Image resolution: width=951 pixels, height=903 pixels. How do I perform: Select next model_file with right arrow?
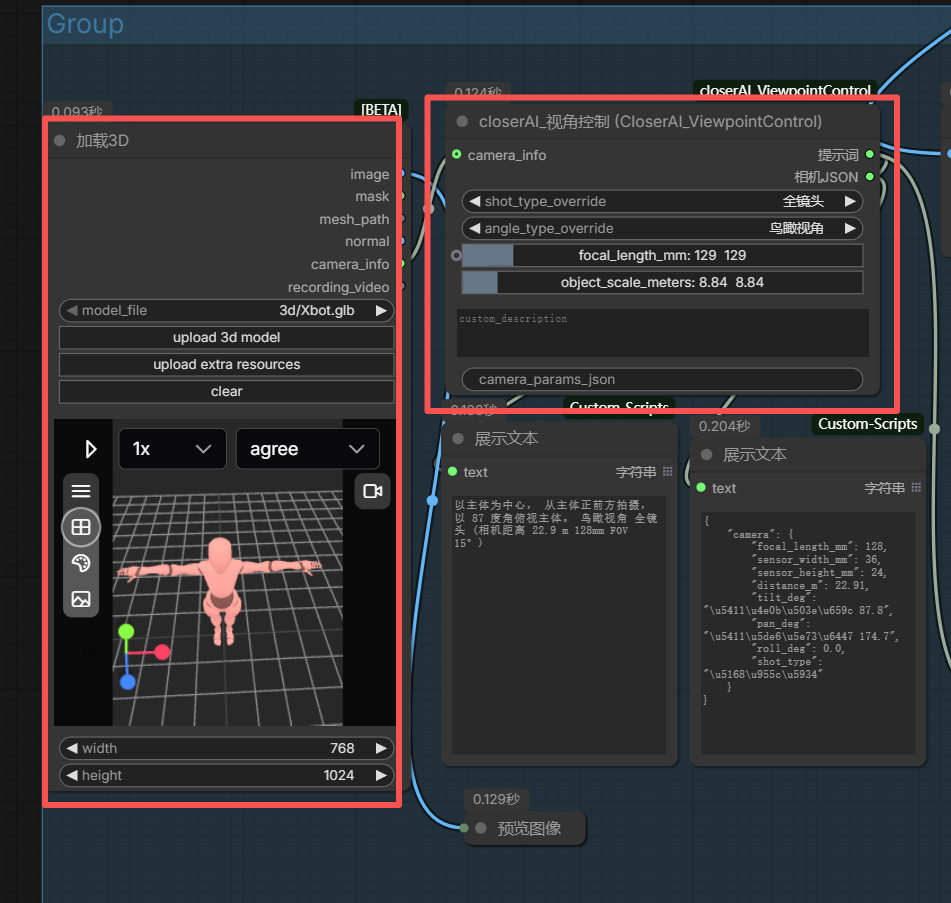(x=381, y=311)
